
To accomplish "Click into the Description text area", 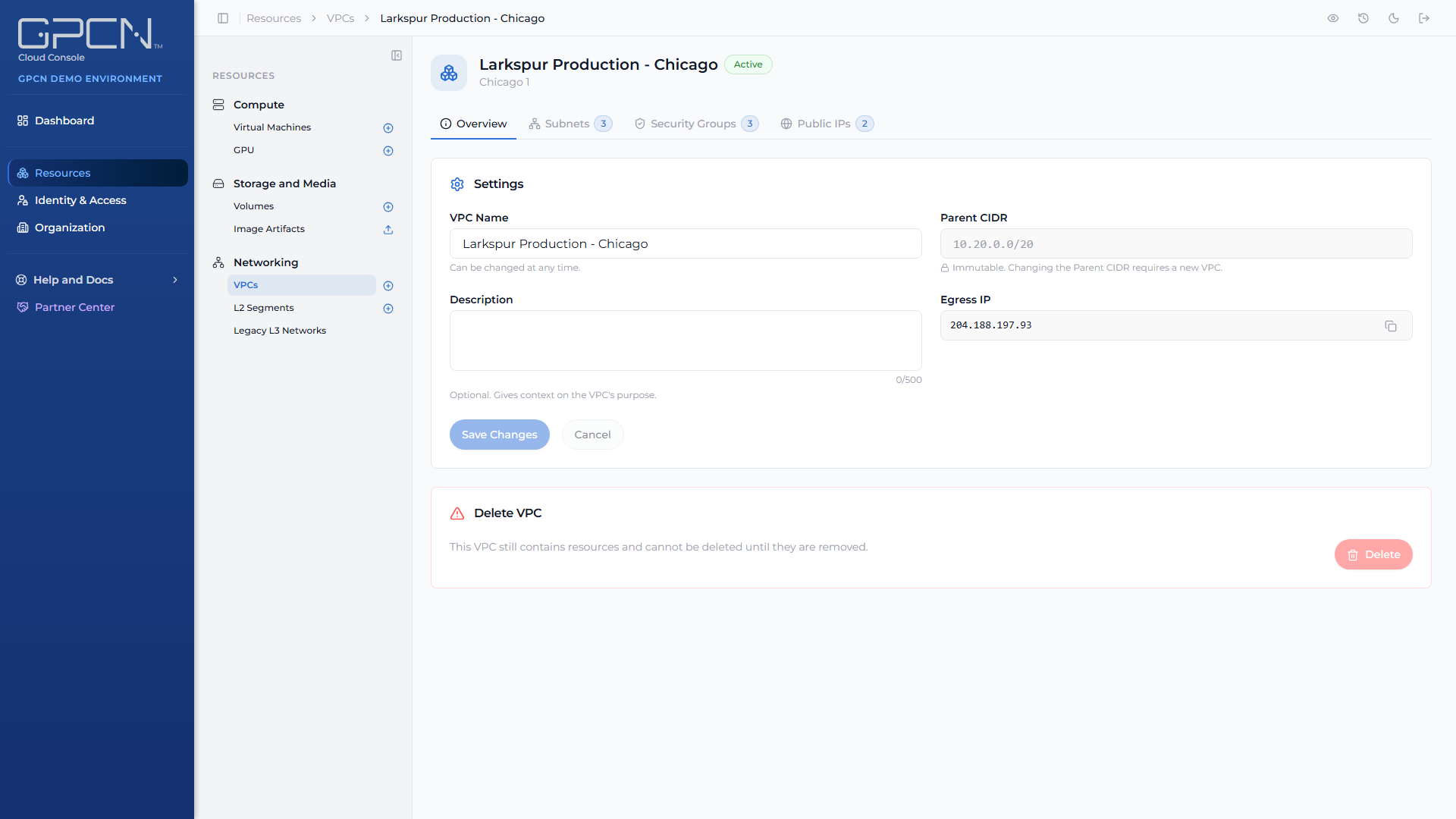I will click(686, 340).
